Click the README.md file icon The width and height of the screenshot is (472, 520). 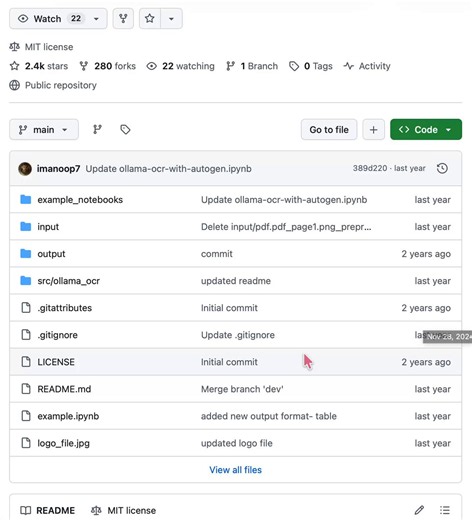pos(26,389)
